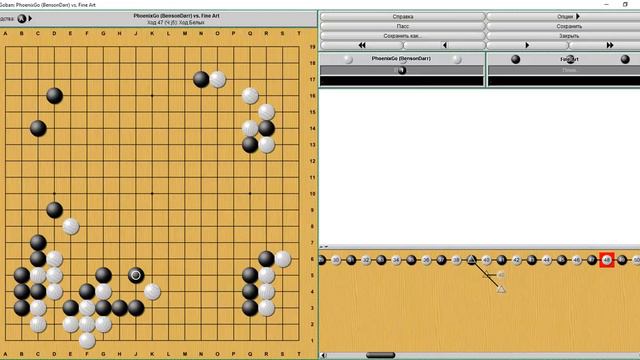Click the black stone at C7
This screenshot has width=640, height=360.
pos(38,243)
